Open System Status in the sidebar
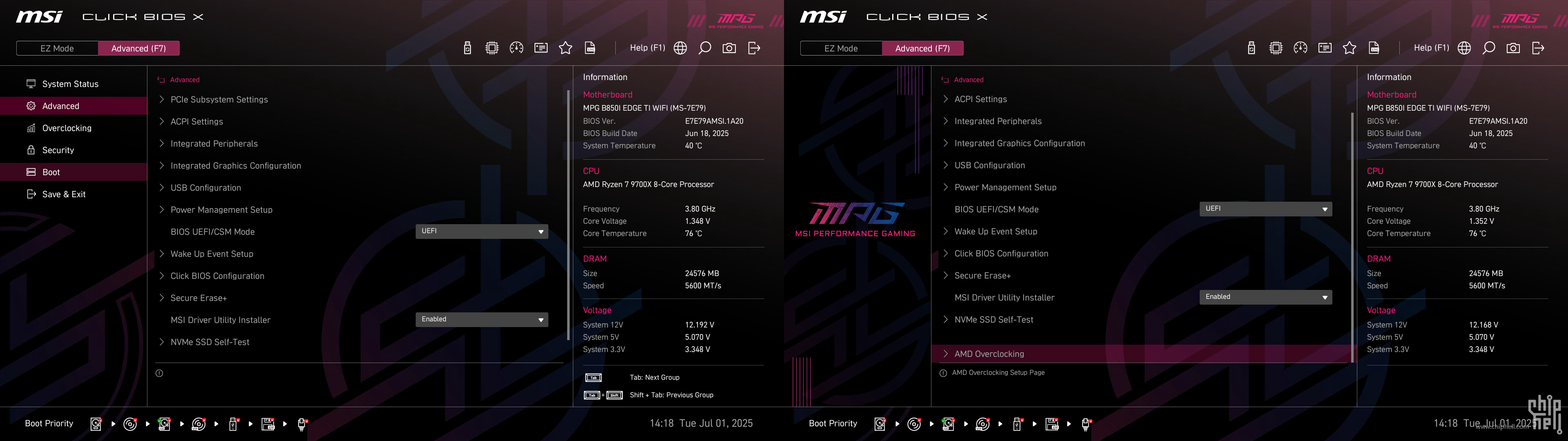The height and width of the screenshot is (441, 1568). click(x=73, y=84)
